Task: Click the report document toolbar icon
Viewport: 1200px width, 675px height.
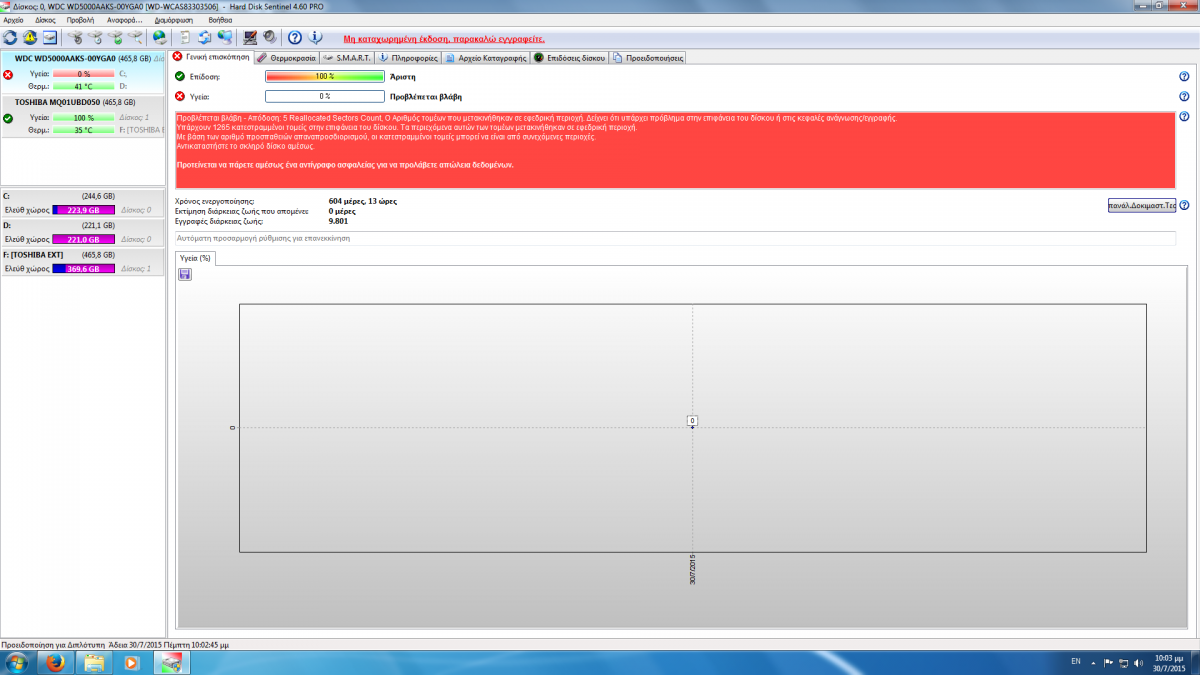Action: pos(184,38)
